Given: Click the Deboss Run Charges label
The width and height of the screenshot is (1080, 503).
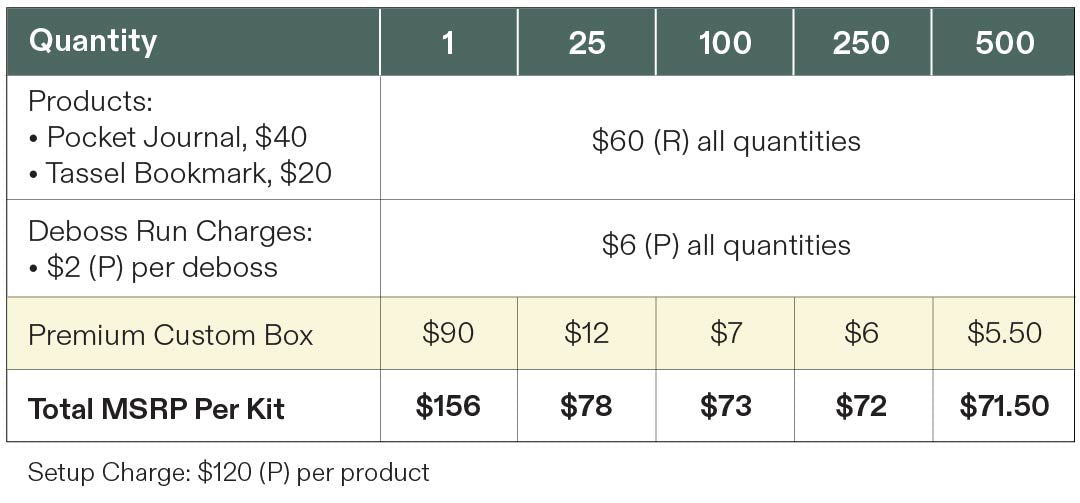Looking at the screenshot, I should (171, 232).
